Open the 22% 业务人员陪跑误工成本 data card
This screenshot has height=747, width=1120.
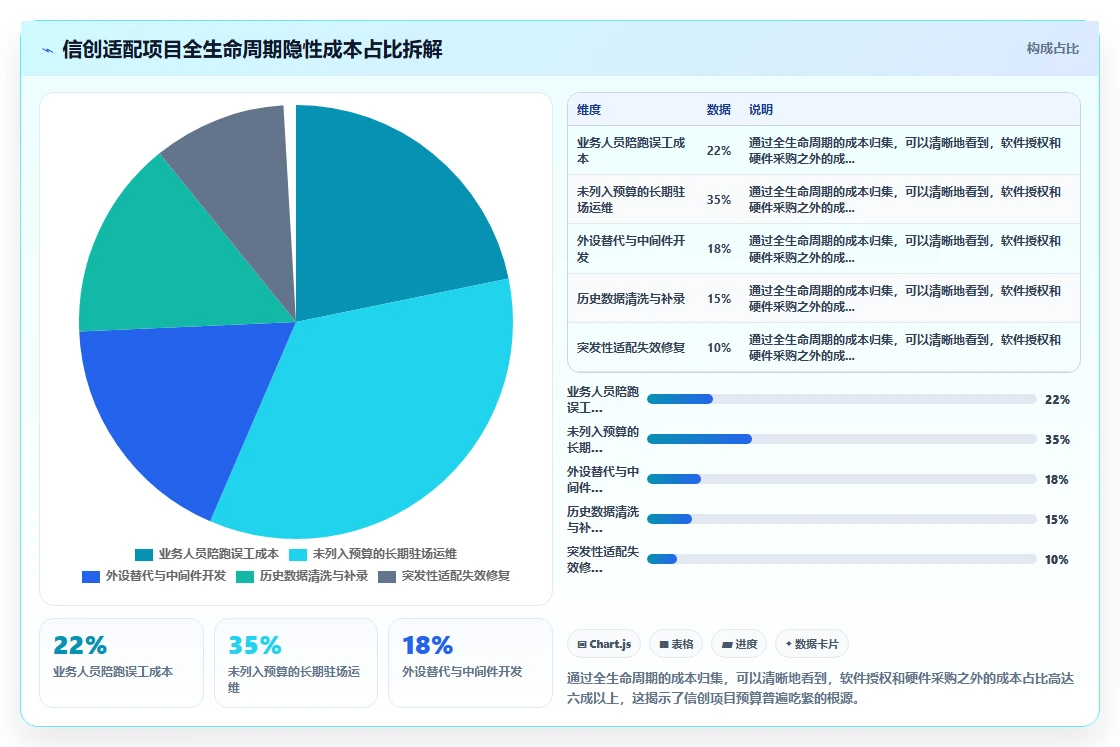pos(121,663)
